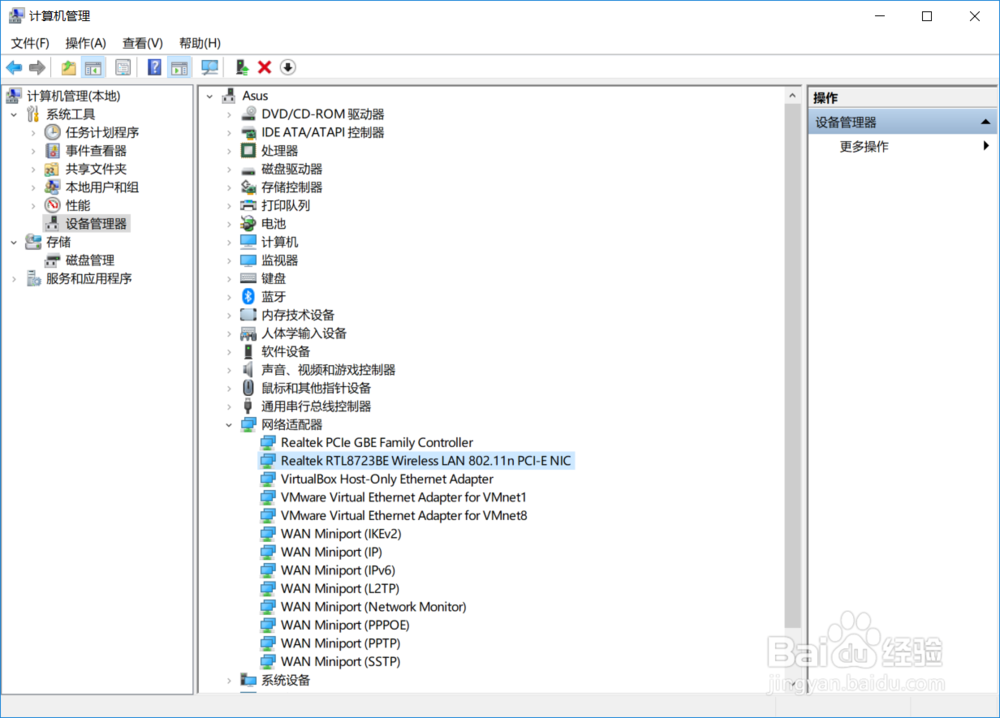Click the update driver software icon
1000x718 pixels.
click(x=241, y=67)
